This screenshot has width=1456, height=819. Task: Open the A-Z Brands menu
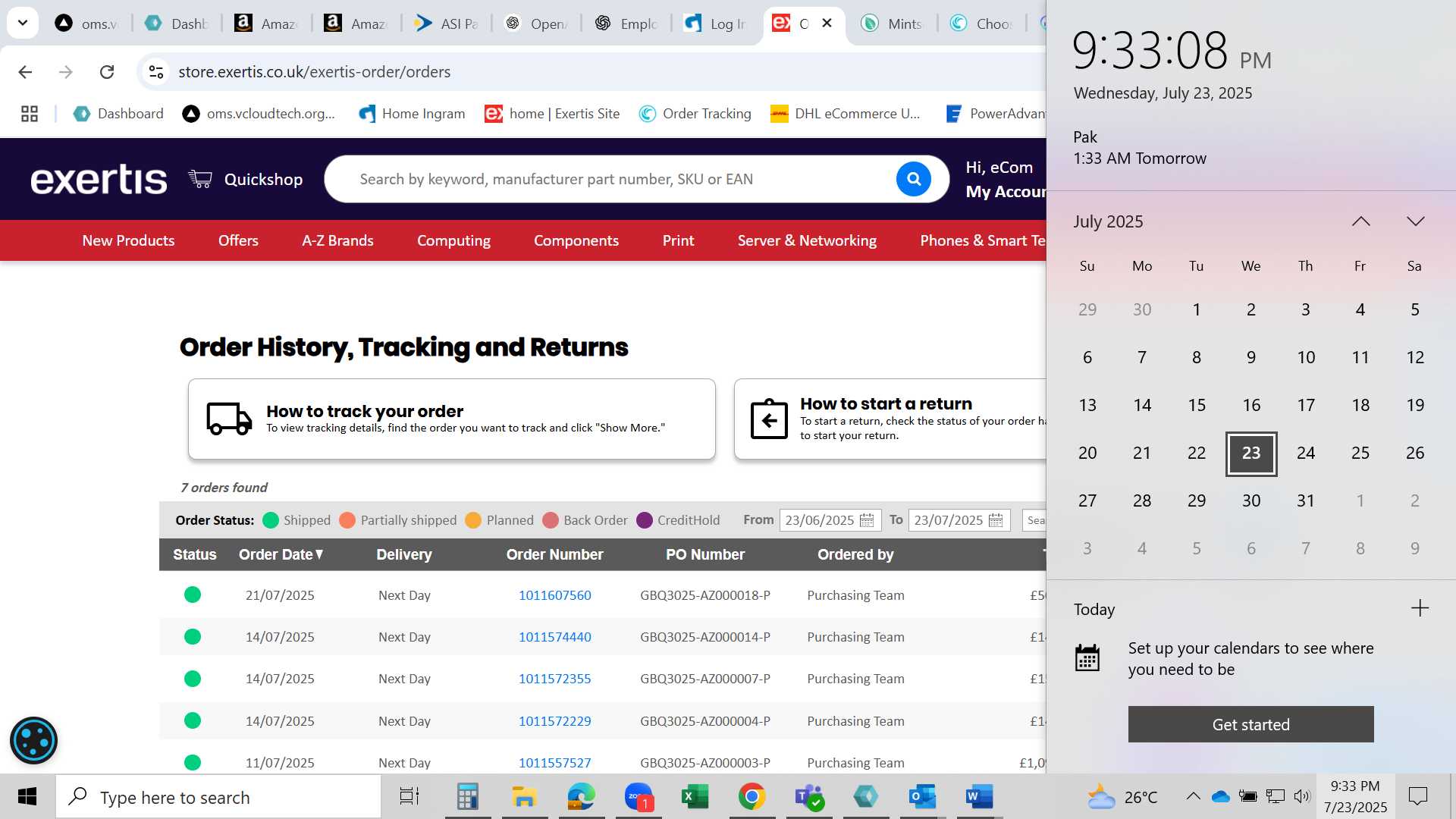click(x=337, y=240)
